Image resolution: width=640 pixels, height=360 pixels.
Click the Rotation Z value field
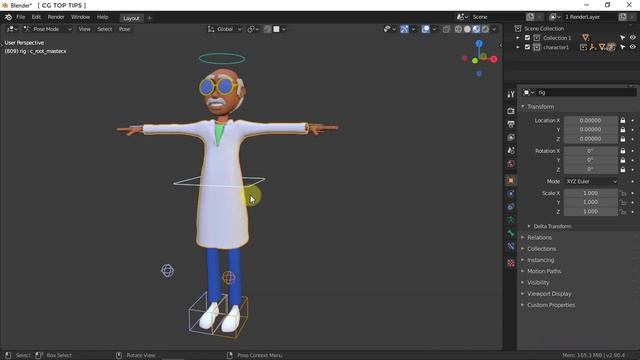pyautogui.click(x=591, y=169)
